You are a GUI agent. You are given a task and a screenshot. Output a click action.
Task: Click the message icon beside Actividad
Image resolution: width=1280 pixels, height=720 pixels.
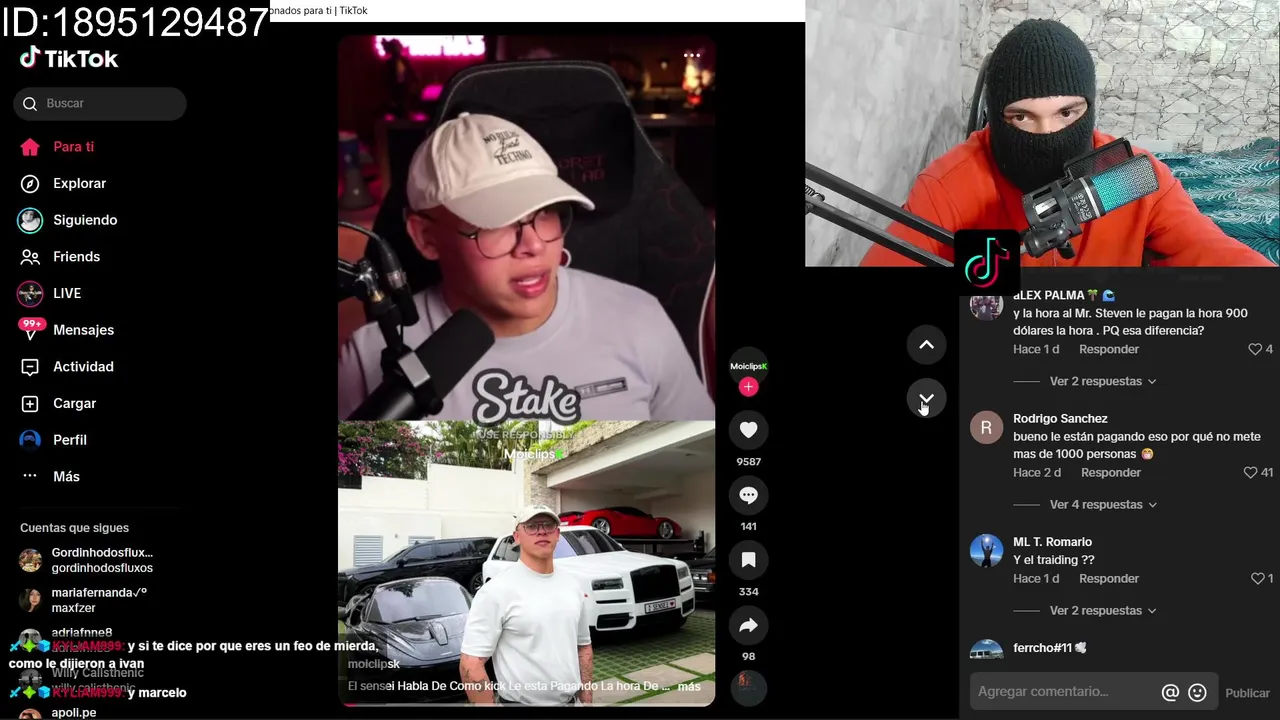(x=30, y=367)
